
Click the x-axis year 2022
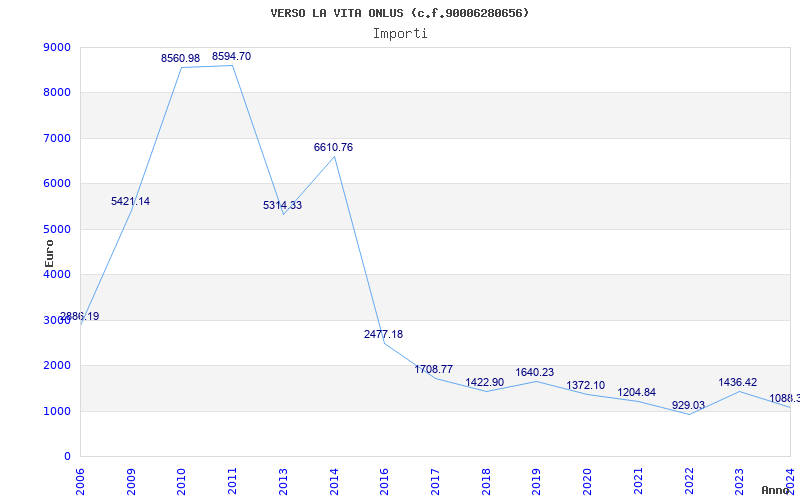tap(689, 482)
